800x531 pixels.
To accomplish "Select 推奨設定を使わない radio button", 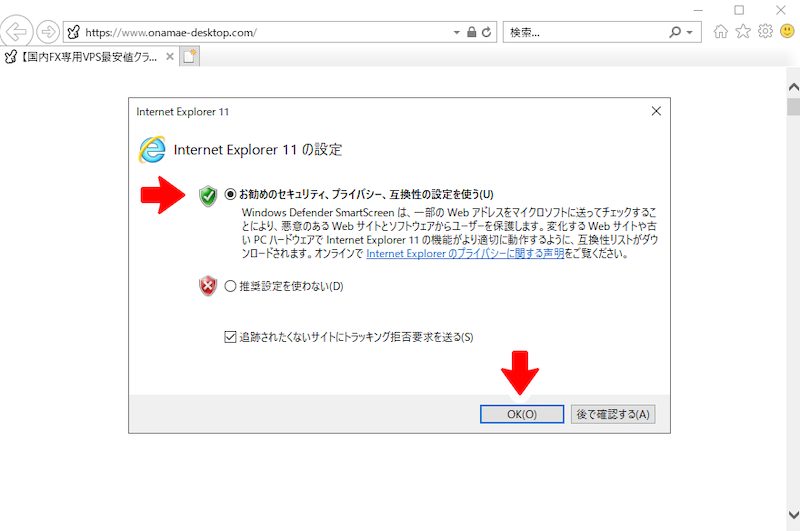I will pyautogui.click(x=230, y=286).
